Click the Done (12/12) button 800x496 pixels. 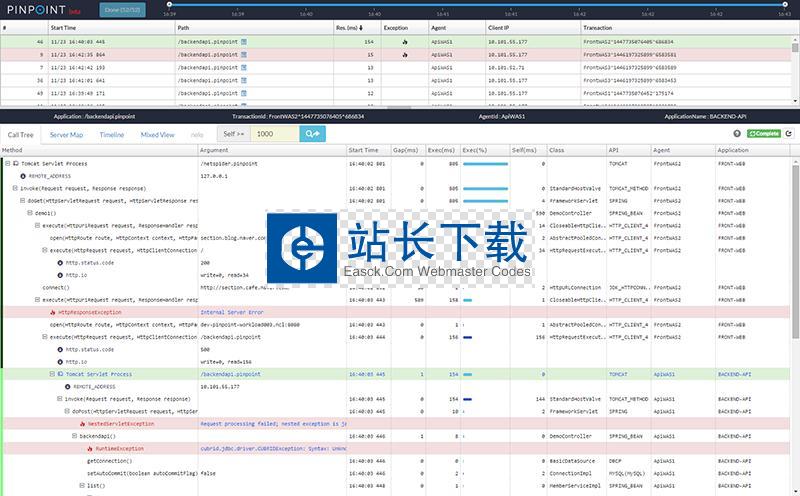tap(123, 9)
